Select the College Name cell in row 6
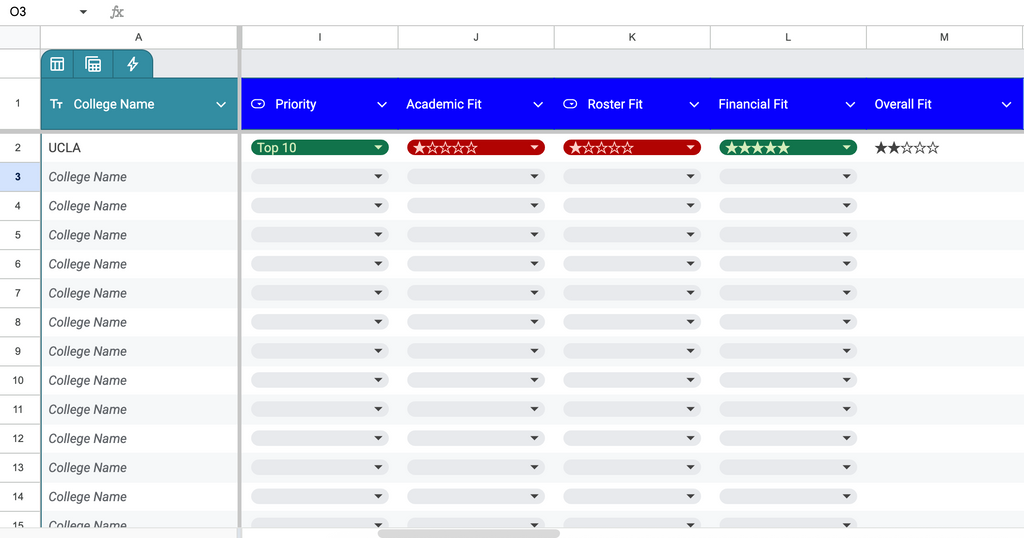This screenshot has height=538, width=1024. click(x=139, y=264)
